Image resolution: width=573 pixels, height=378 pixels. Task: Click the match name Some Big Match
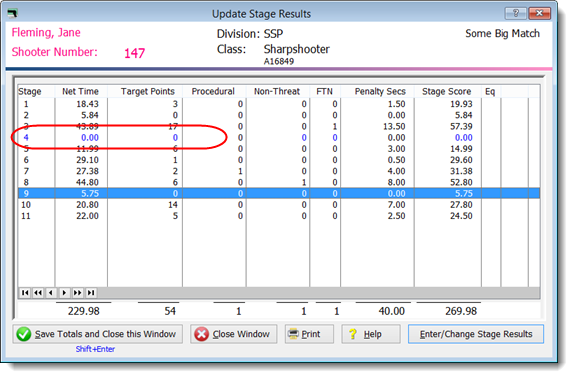[x=502, y=34]
